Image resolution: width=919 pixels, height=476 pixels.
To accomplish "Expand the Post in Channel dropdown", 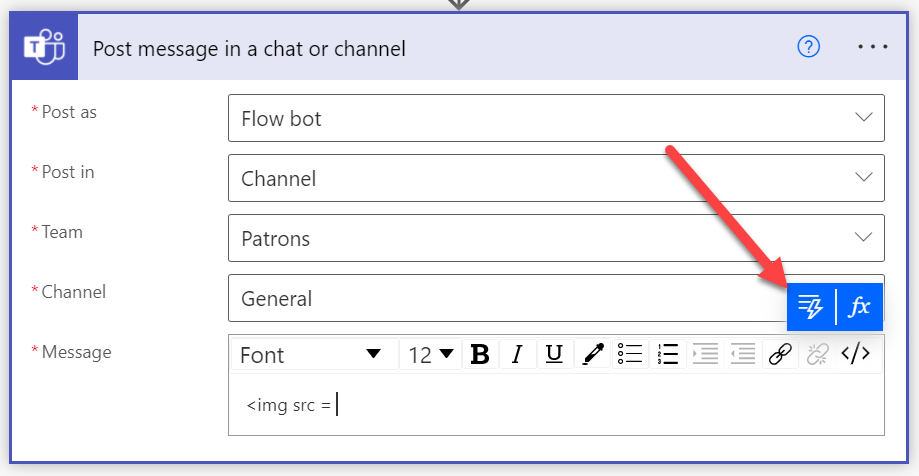I will pyautogui.click(x=864, y=178).
